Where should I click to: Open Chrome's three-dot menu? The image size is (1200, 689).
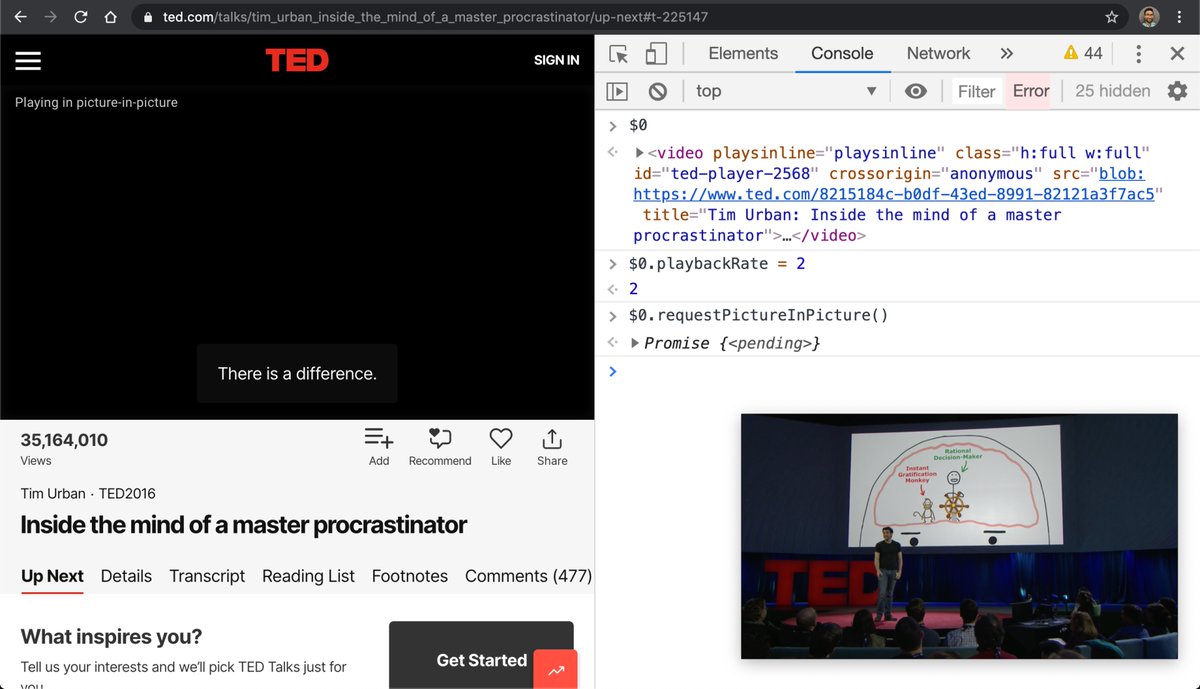click(x=1180, y=17)
